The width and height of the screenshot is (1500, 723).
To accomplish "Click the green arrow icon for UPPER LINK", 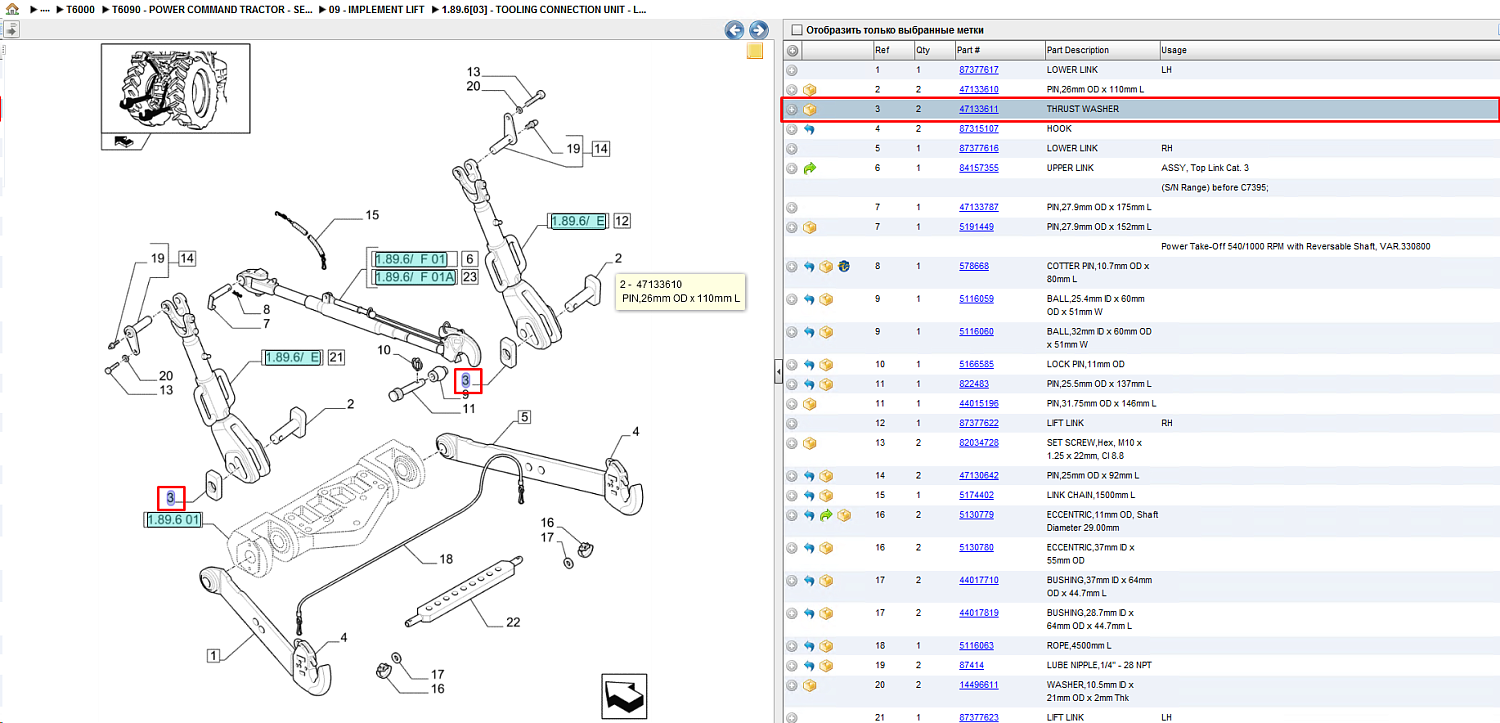I will pos(810,168).
